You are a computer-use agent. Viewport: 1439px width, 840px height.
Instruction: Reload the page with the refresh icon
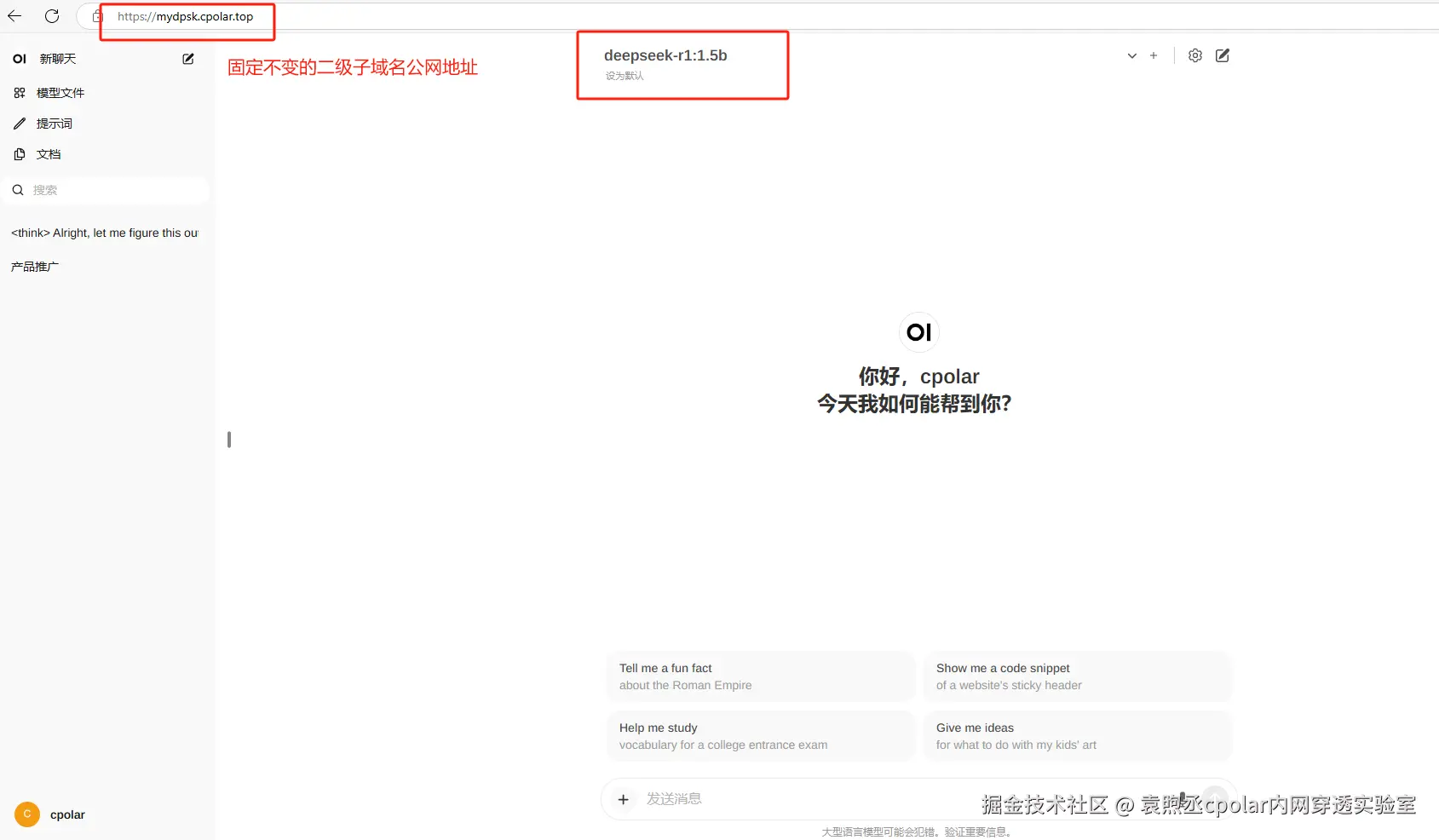click(x=52, y=16)
